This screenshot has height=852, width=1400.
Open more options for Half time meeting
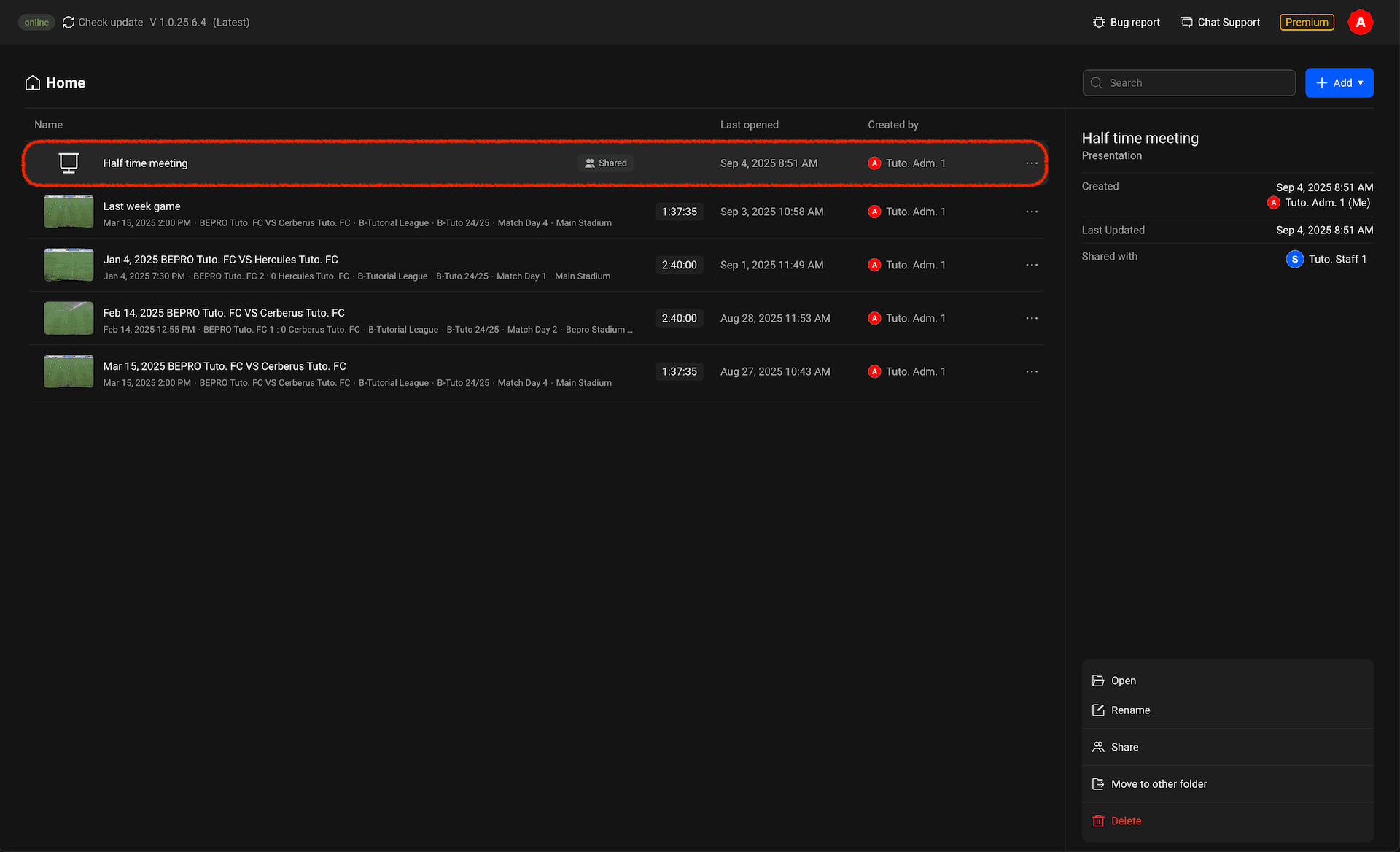pos(1031,163)
